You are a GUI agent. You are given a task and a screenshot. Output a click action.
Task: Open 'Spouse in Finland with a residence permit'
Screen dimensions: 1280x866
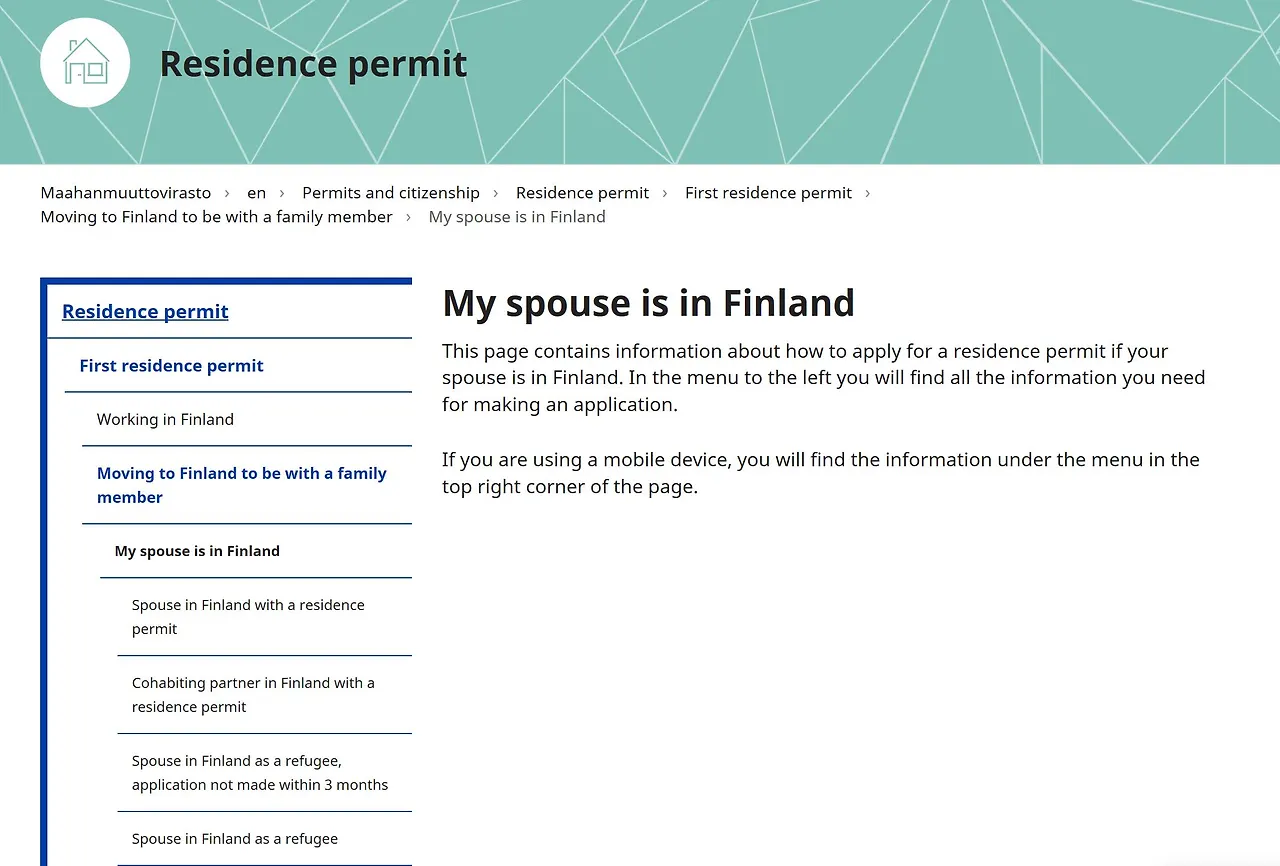click(248, 616)
